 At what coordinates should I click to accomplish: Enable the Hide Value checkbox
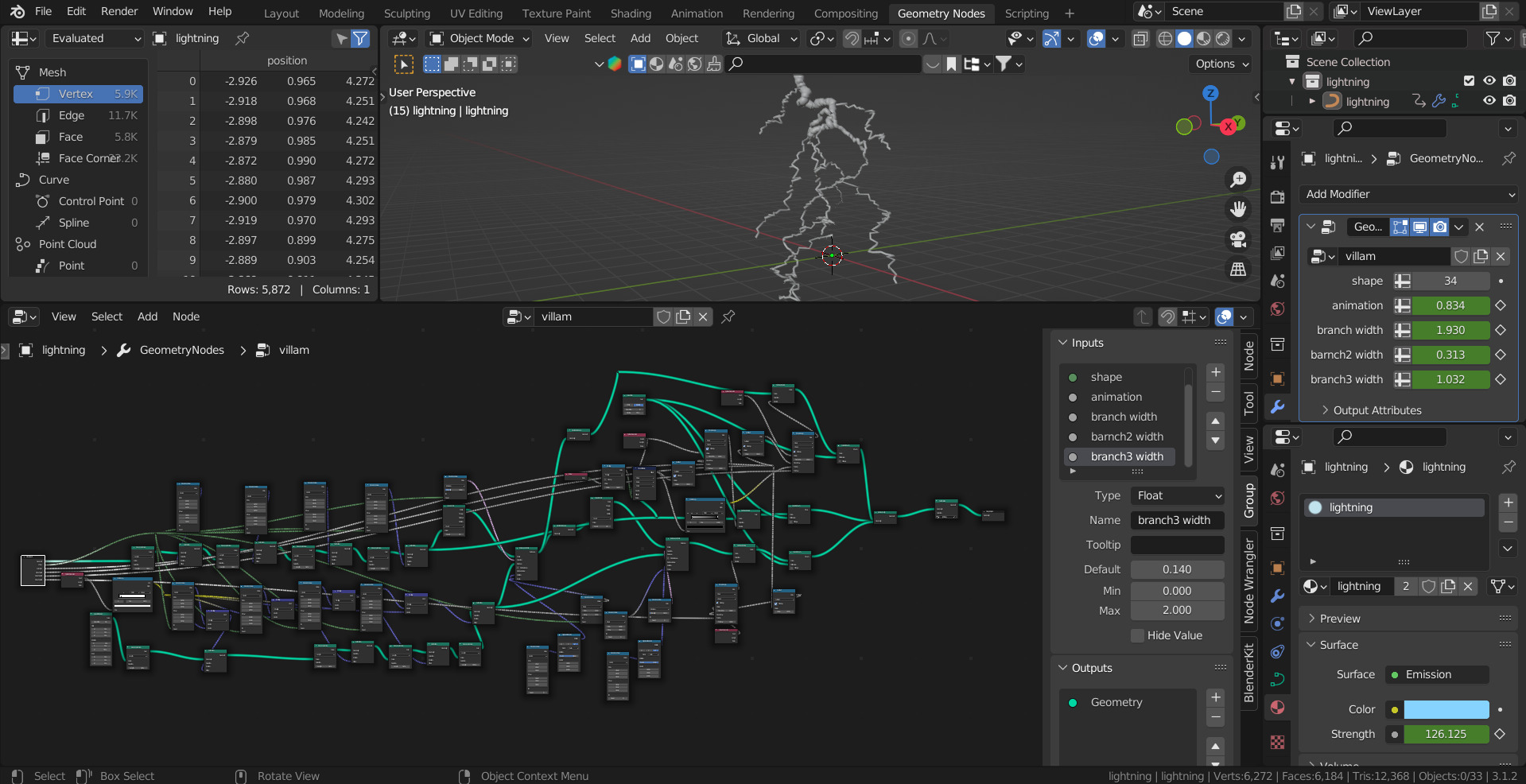pyautogui.click(x=1138, y=635)
